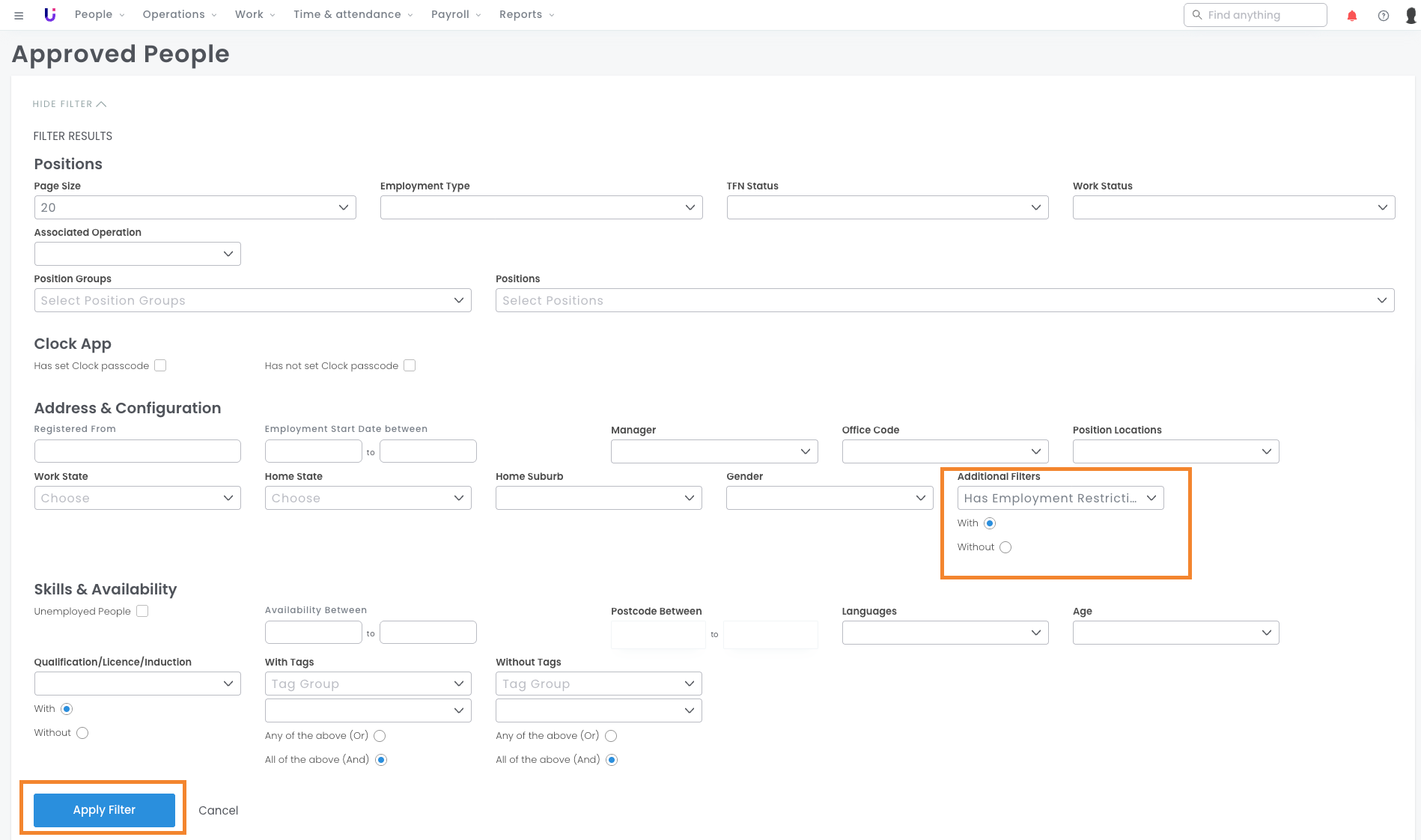The height and width of the screenshot is (840, 1421).
Task: Tick Has not set Clock passcode checkbox
Action: 410,365
